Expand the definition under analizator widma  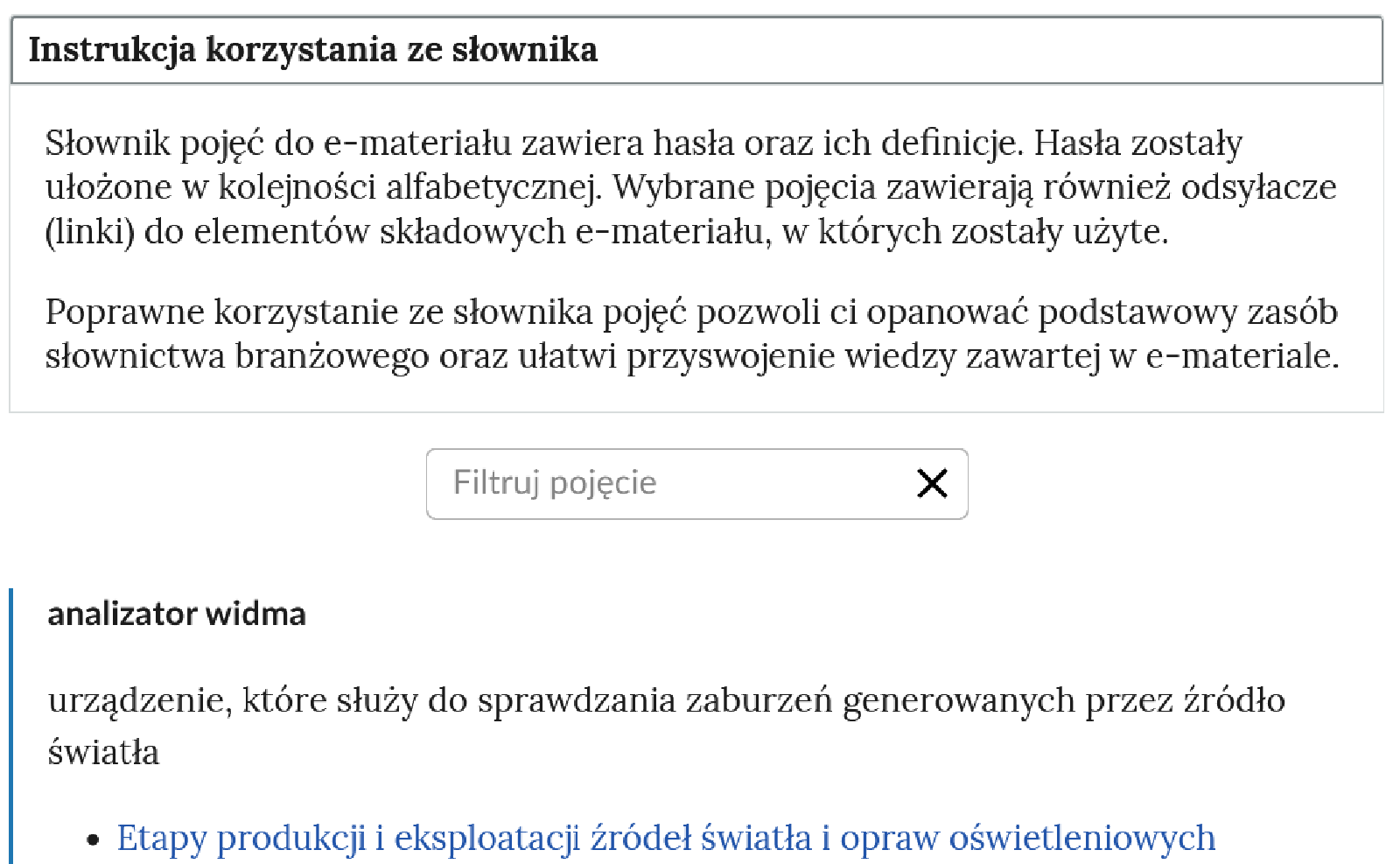pyautogui.click(x=175, y=614)
